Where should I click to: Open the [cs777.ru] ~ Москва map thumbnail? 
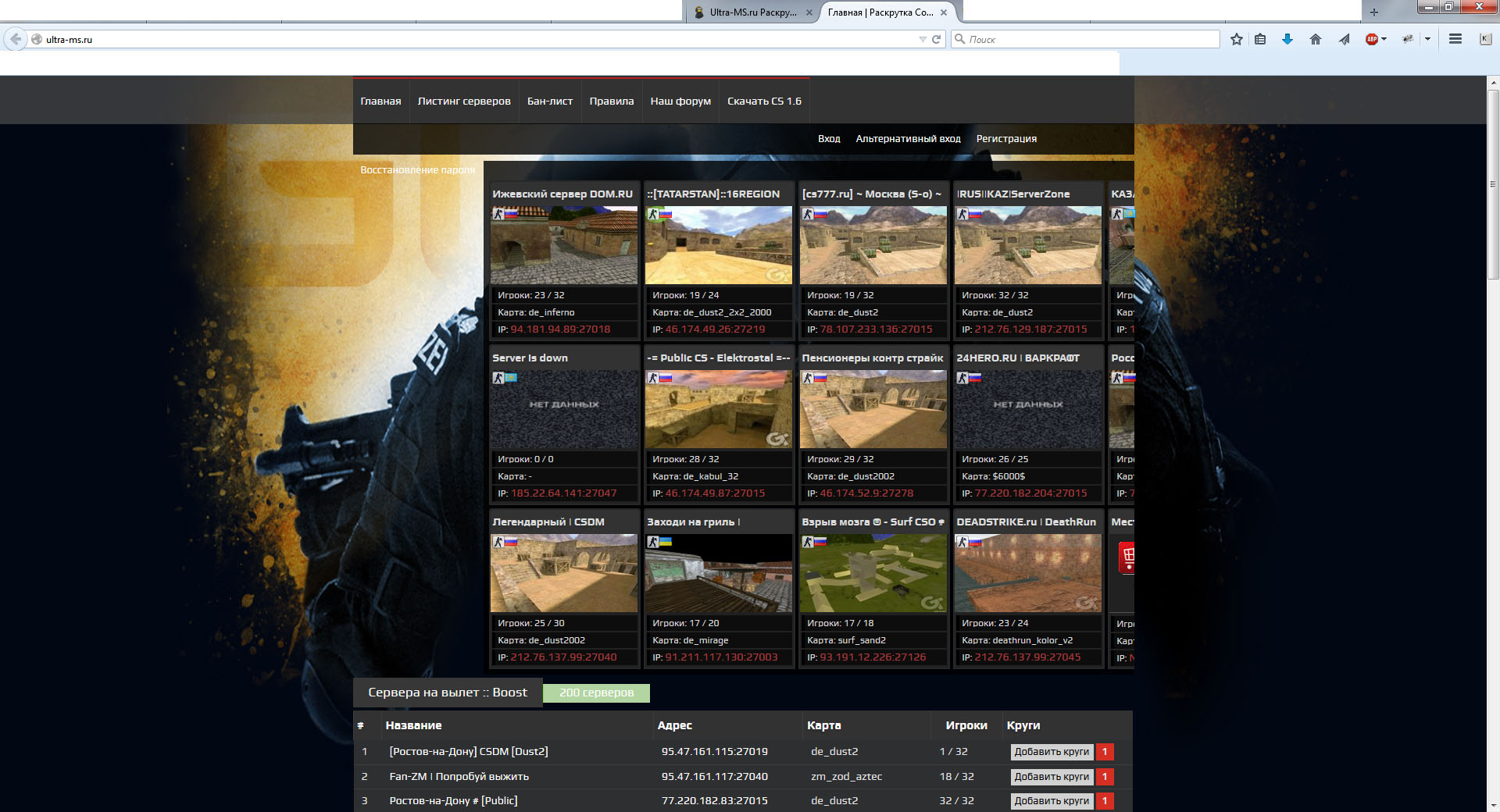(x=873, y=245)
